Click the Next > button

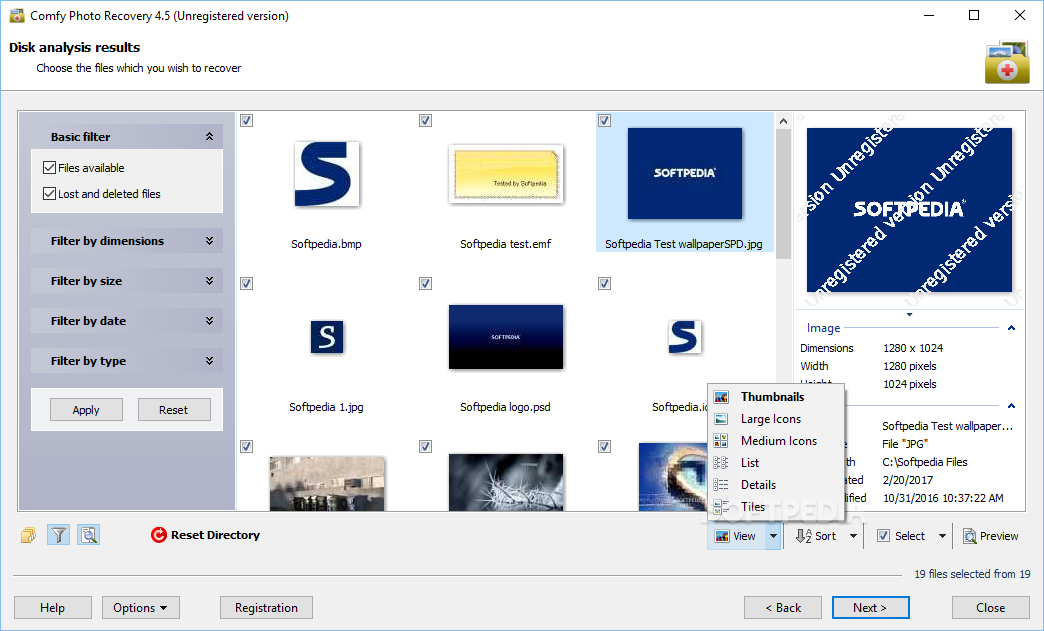[x=870, y=608]
